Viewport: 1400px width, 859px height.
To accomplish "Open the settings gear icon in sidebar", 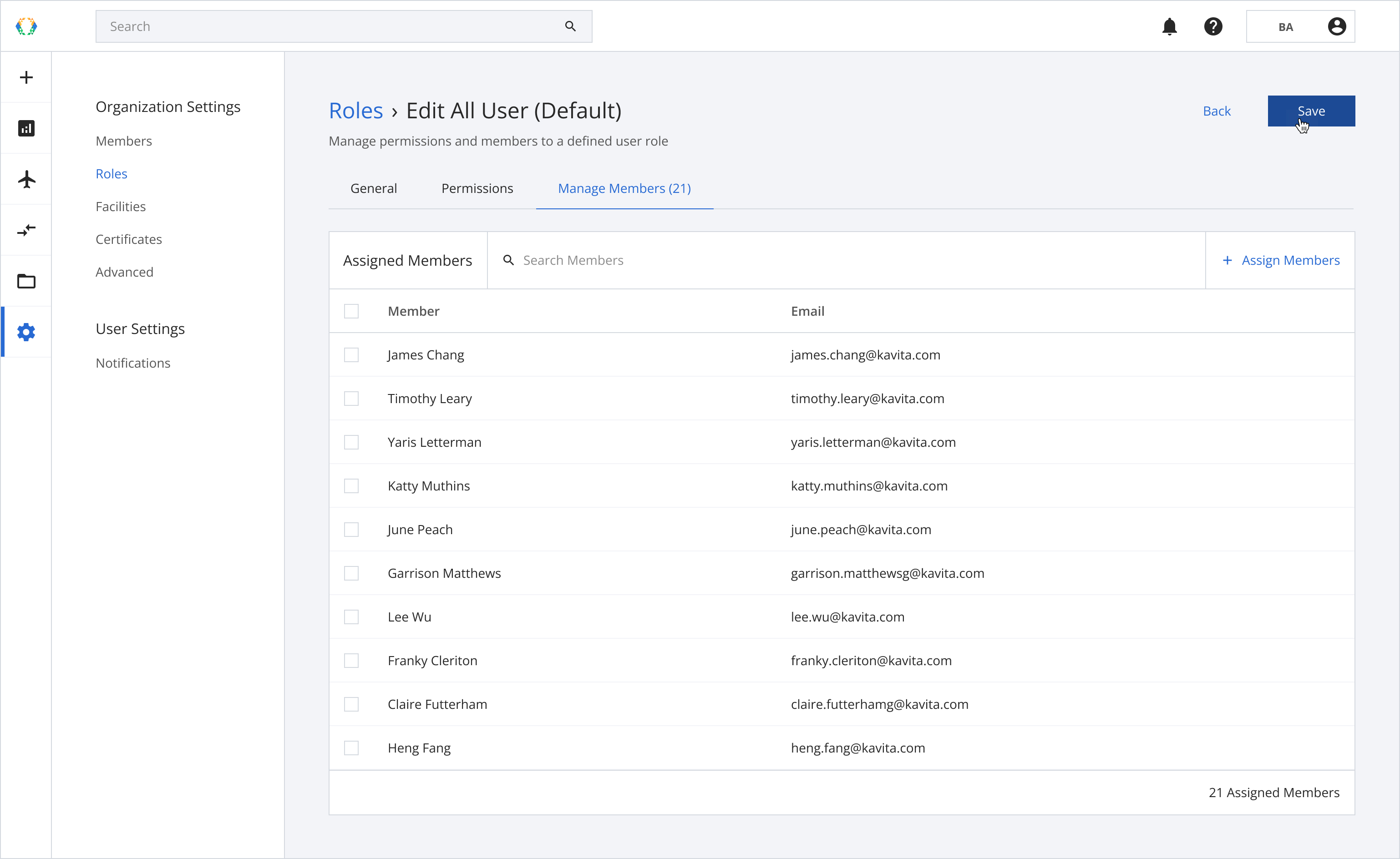I will (x=26, y=332).
